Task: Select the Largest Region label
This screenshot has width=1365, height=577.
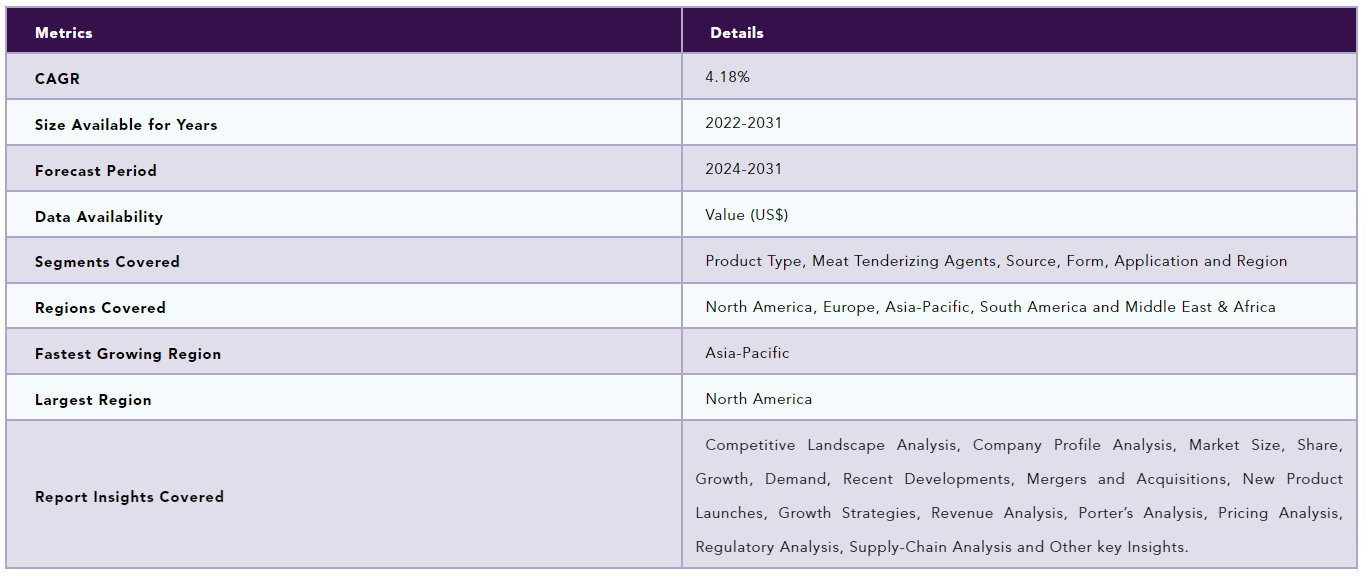Action: (93, 400)
